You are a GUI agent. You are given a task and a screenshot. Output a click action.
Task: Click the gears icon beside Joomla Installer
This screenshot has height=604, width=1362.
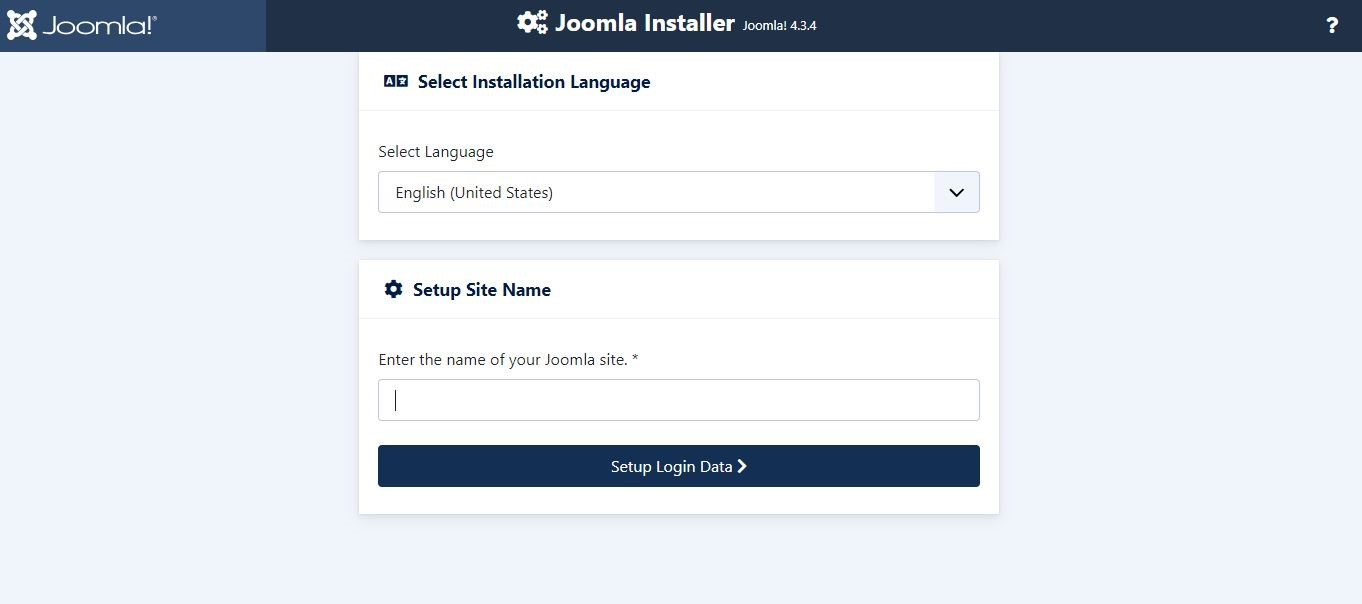click(532, 23)
